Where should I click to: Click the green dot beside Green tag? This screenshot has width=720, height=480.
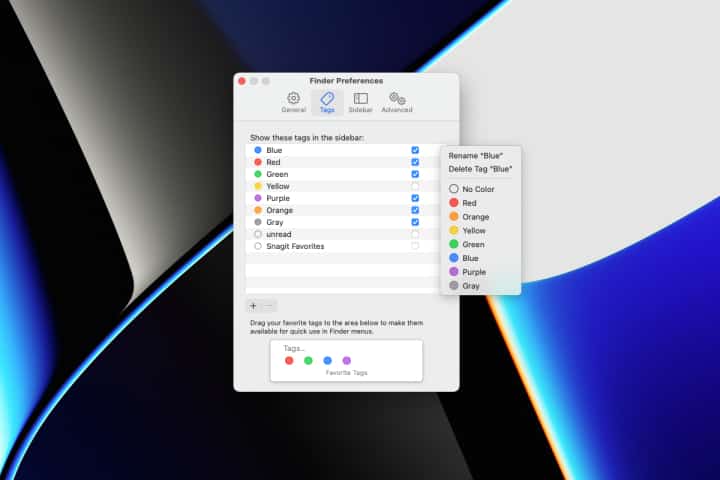tap(258, 174)
